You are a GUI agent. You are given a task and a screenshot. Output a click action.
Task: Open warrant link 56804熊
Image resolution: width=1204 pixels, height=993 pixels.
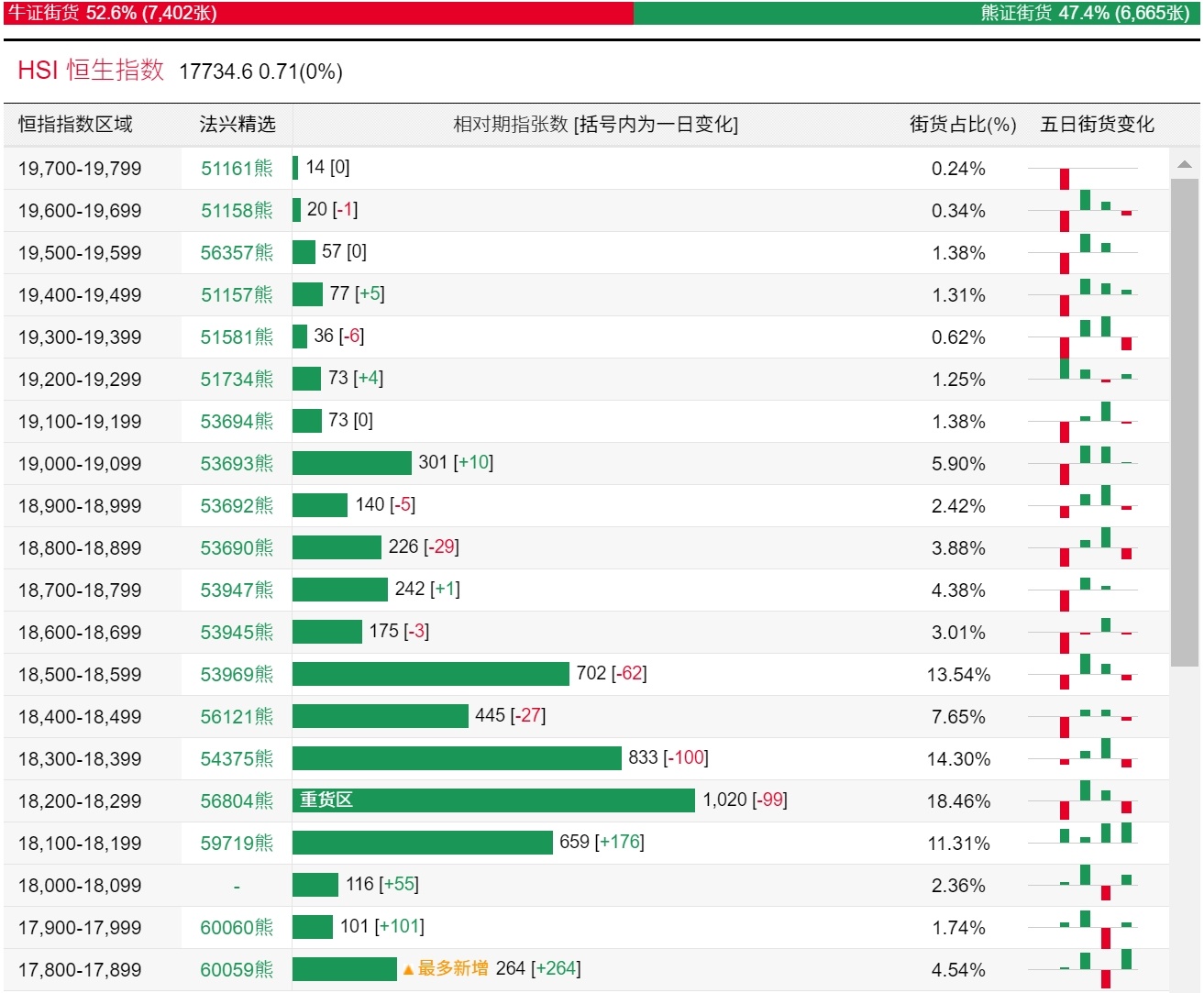(x=237, y=801)
